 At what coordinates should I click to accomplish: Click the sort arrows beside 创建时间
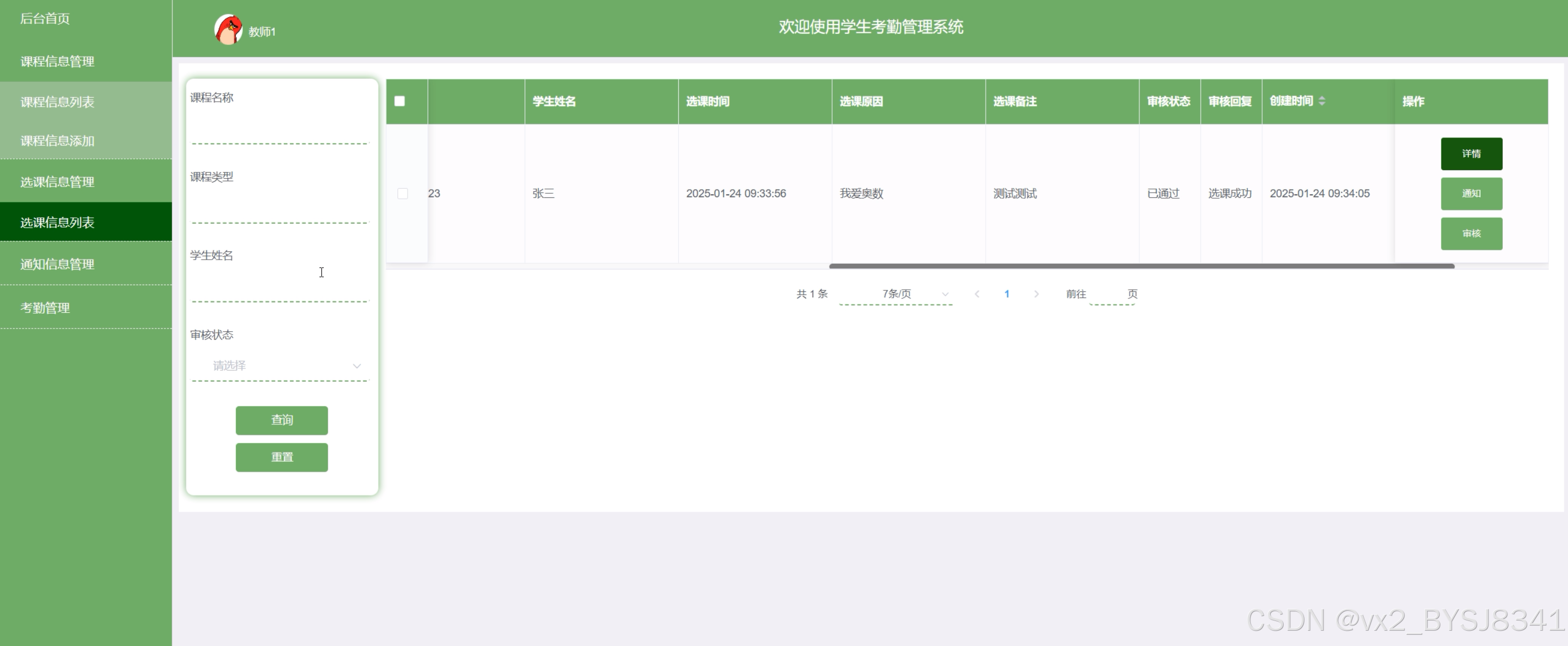[1321, 101]
